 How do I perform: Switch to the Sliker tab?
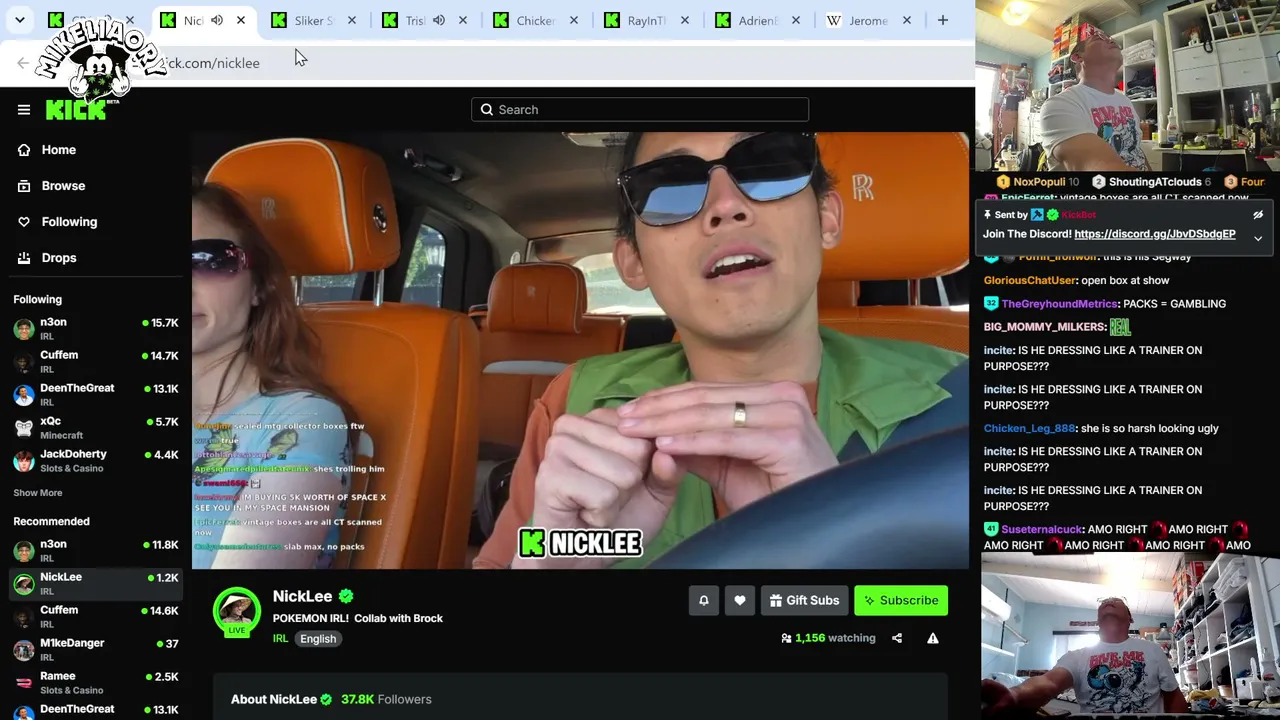click(x=313, y=20)
